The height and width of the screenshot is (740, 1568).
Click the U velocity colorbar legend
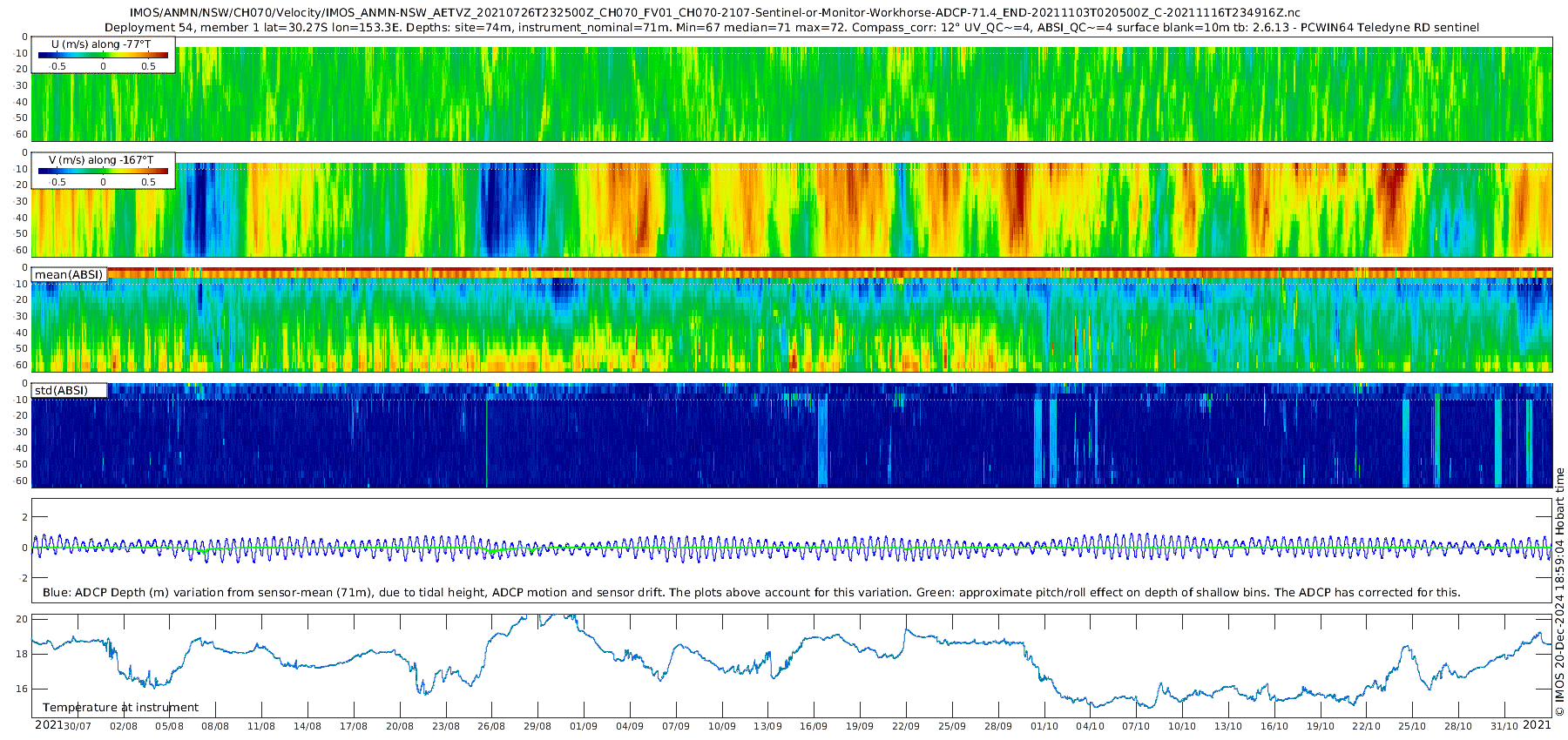(103, 55)
